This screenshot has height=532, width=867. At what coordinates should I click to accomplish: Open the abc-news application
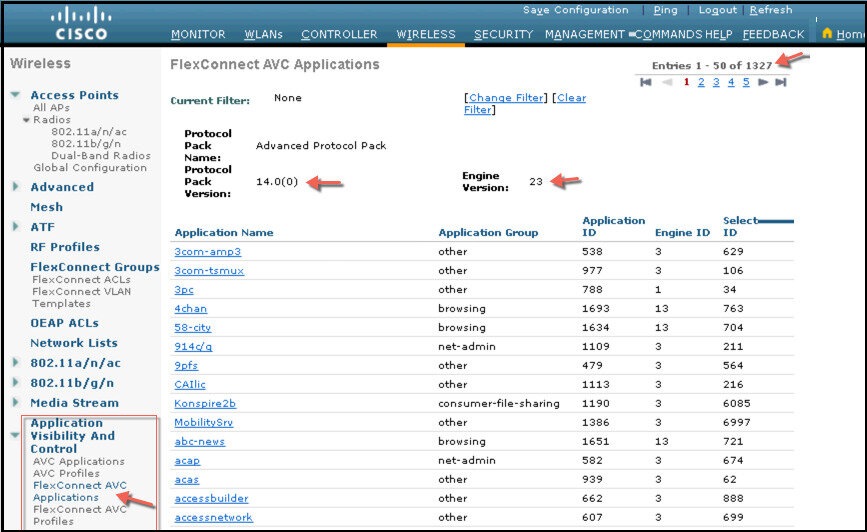(x=200, y=441)
